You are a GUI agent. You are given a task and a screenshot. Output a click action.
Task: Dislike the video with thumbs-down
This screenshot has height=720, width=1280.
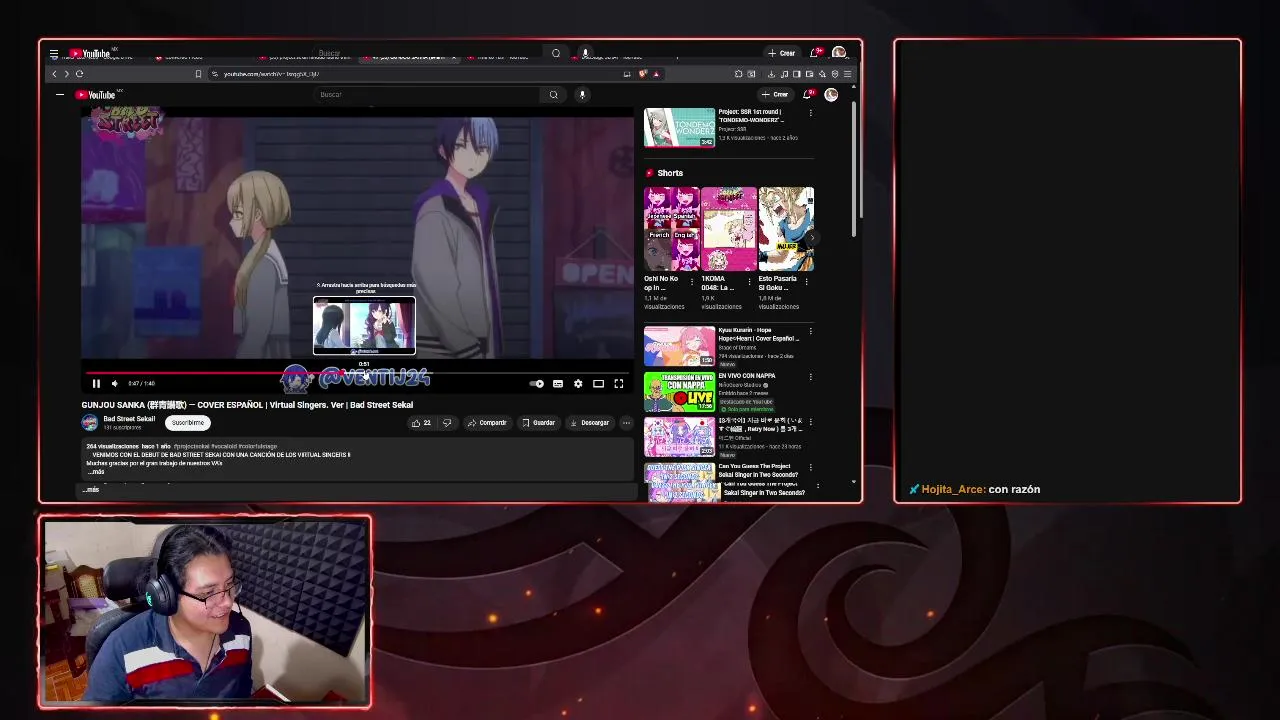(x=447, y=423)
